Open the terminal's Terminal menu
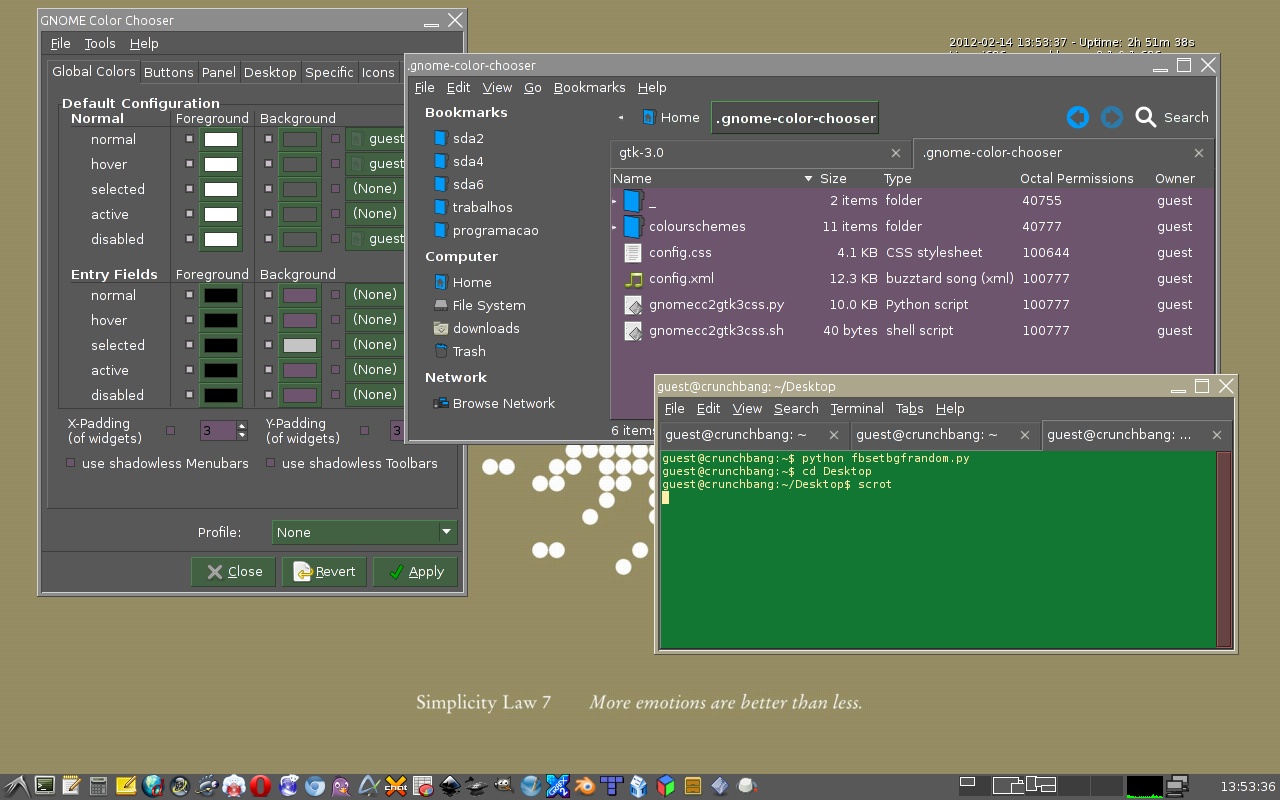The image size is (1280, 800). tap(857, 408)
